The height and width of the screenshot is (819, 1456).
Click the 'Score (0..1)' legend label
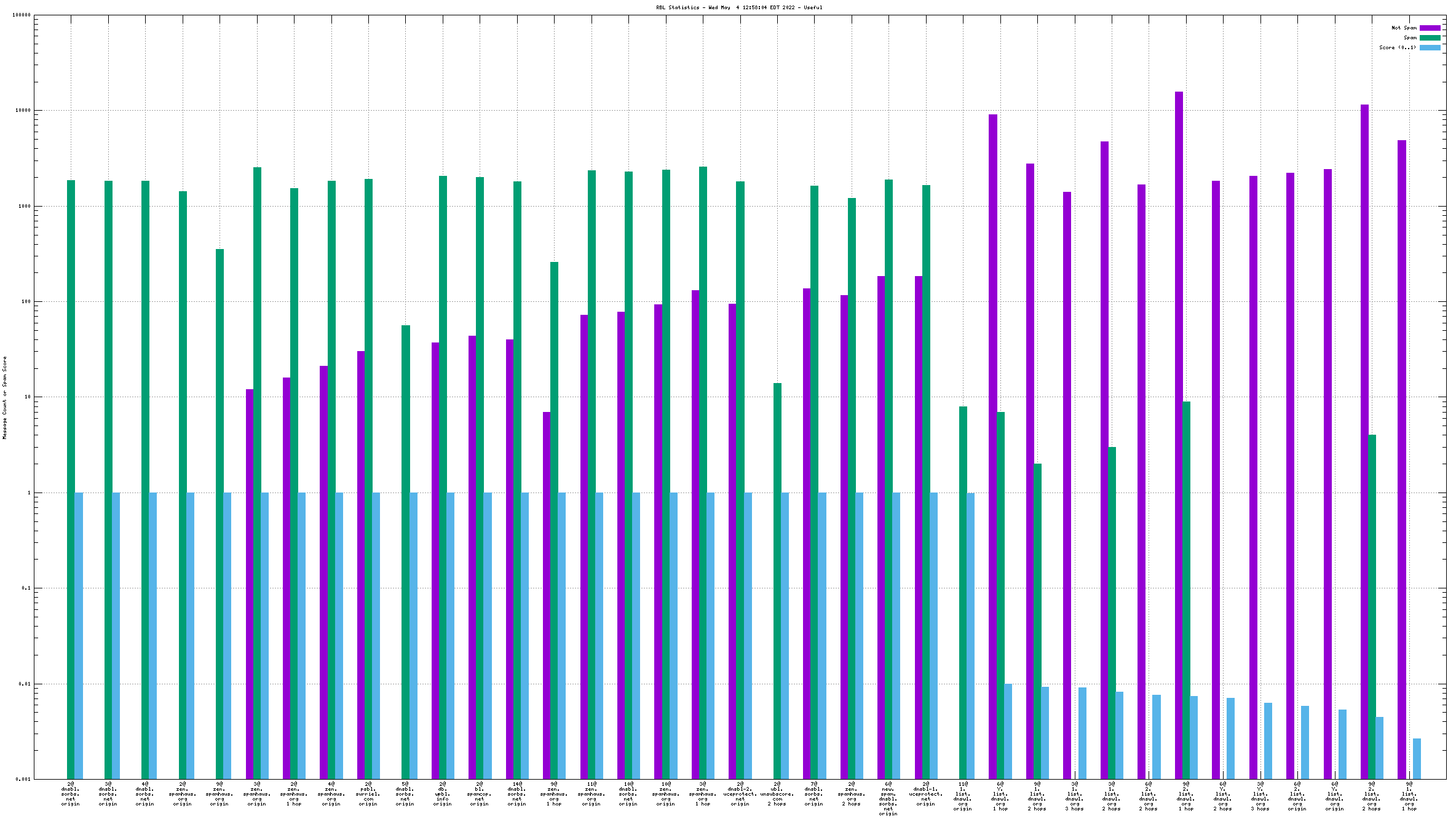point(1397,47)
